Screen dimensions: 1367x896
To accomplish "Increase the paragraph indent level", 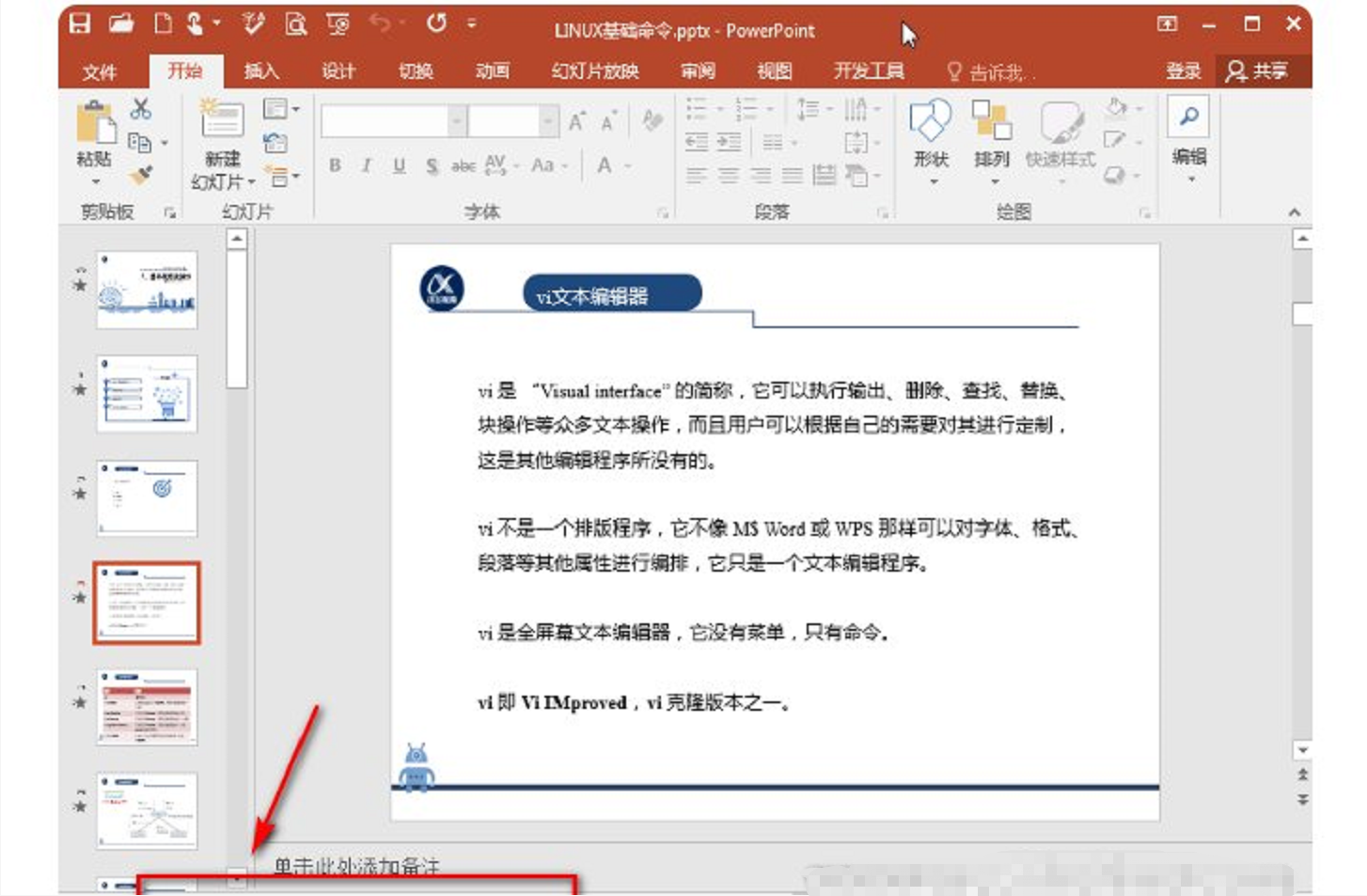I will [730, 143].
